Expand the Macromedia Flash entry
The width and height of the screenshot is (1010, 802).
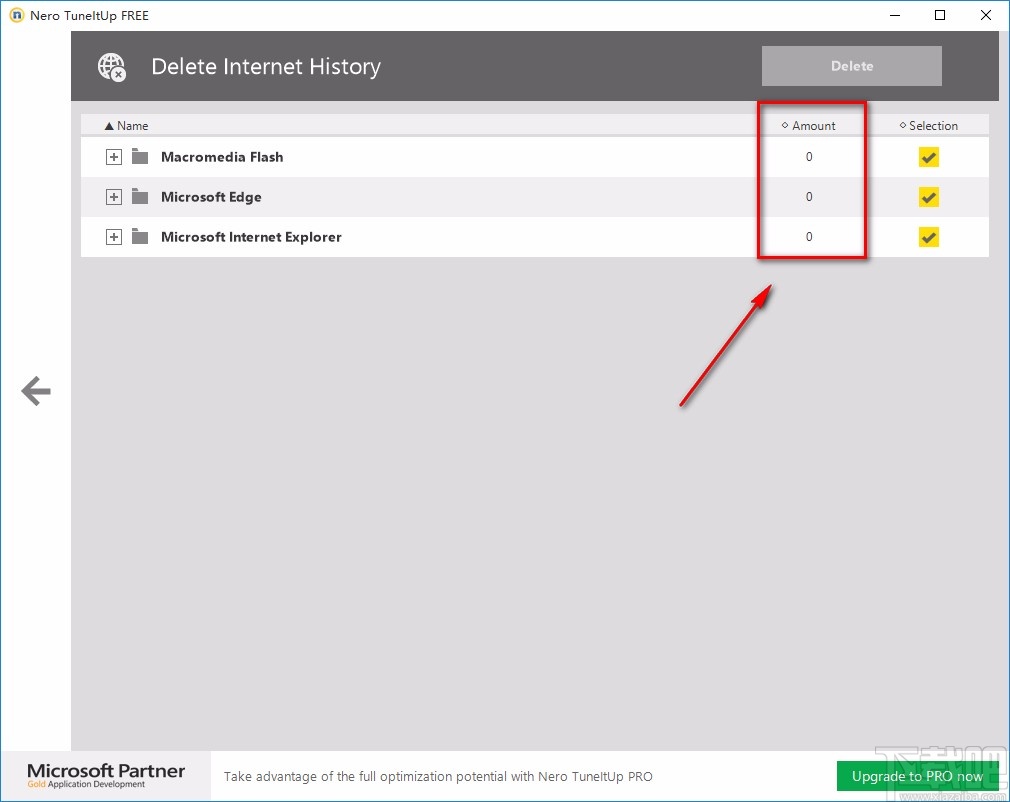(113, 157)
